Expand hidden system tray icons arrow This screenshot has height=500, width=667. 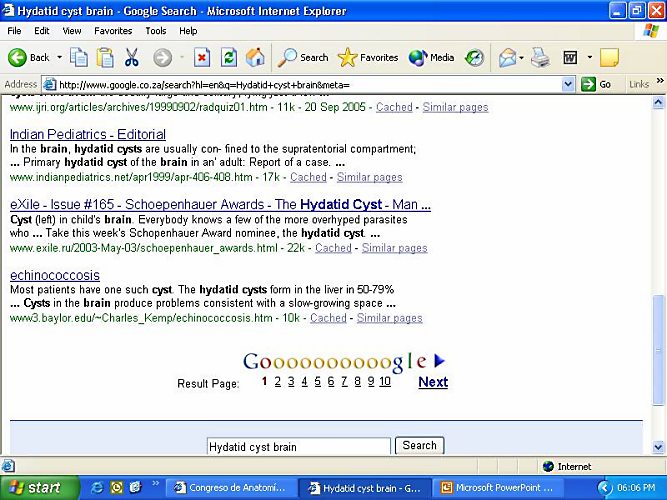[x=604, y=488]
